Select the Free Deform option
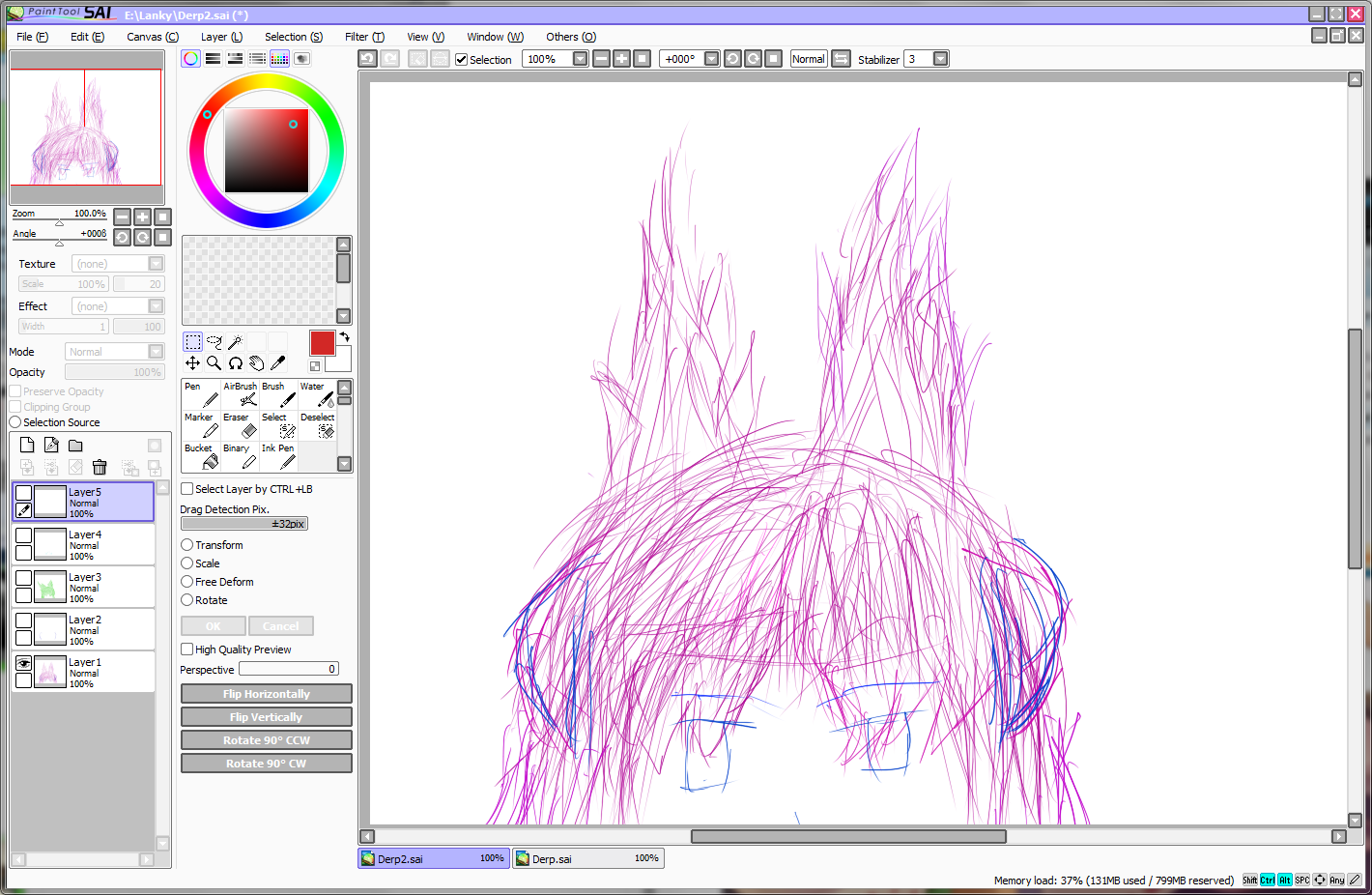Viewport: 1372px width, 895px height. pos(187,582)
